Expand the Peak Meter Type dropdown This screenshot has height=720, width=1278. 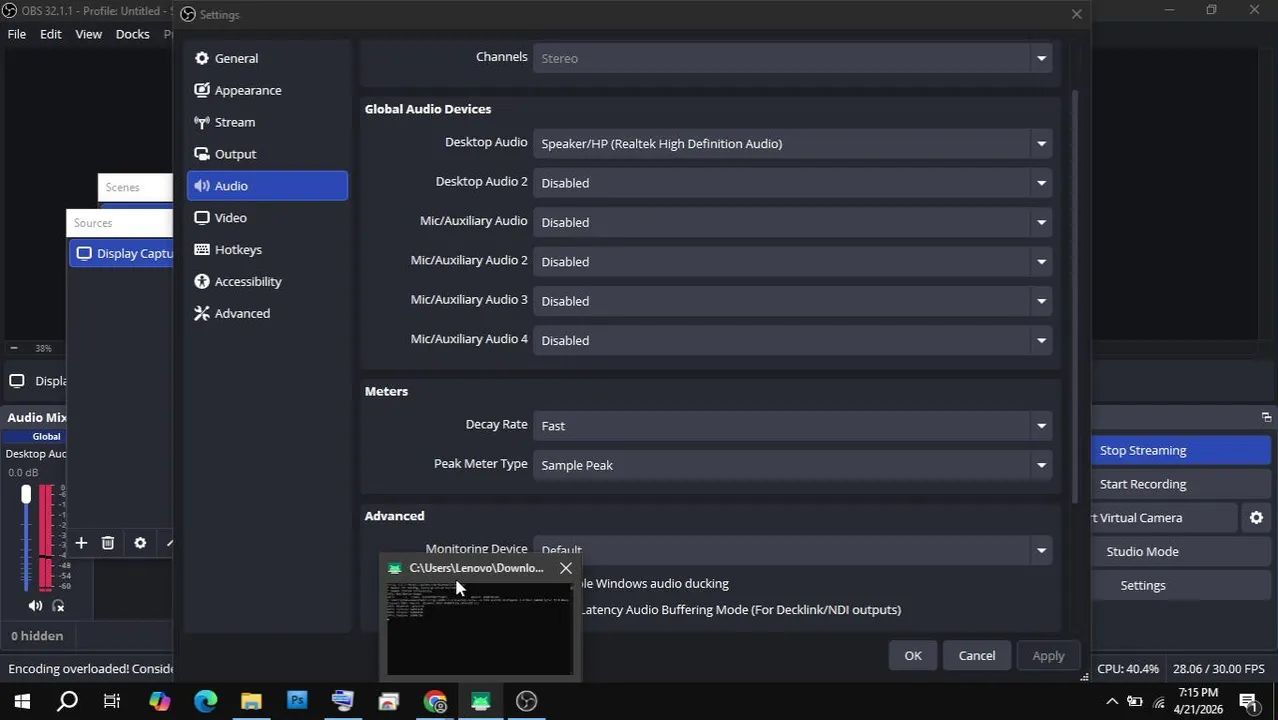pos(792,465)
